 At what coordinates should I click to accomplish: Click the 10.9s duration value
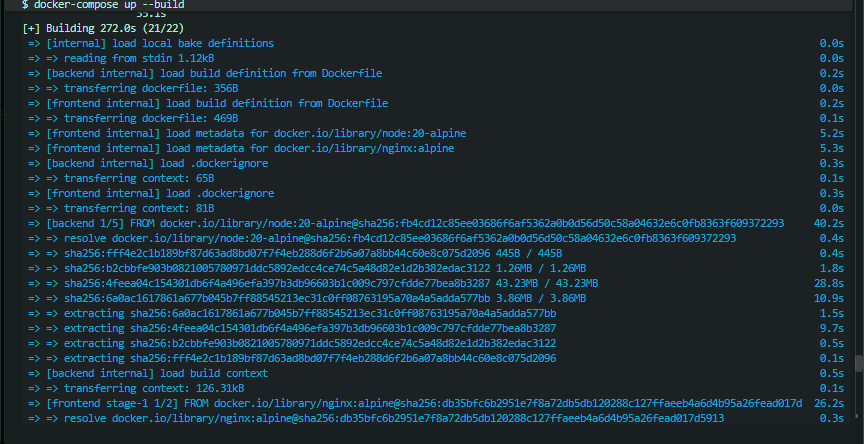click(x=829, y=298)
